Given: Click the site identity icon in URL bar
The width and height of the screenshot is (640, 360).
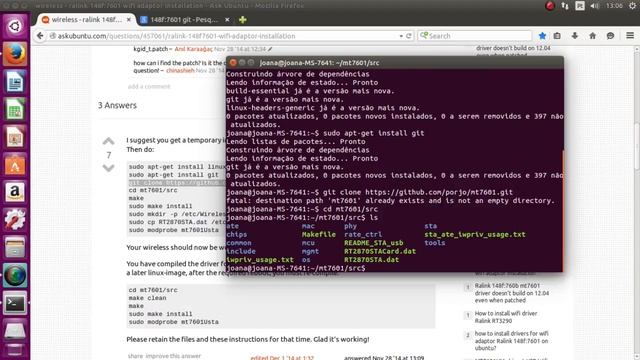Looking at the screenshot, I should coord(53,36).
